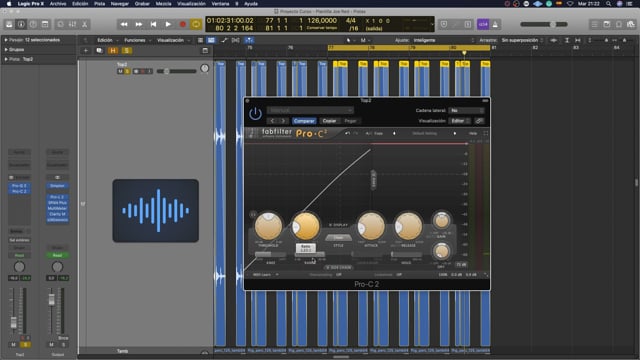
Task: Open the Edición menu in tracks area
Action: pos(107,40)
